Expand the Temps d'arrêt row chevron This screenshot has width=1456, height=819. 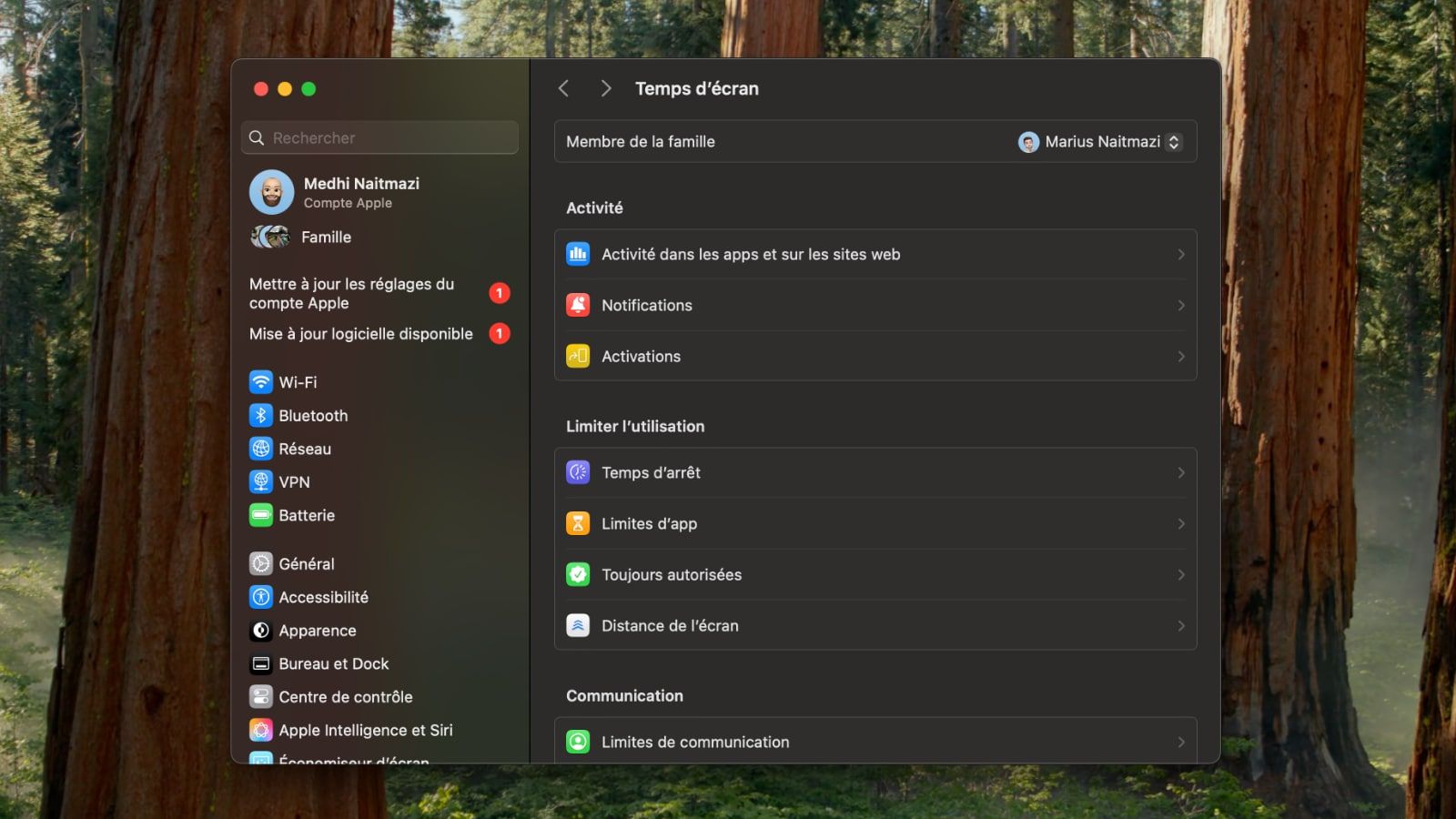click(x=1180, y=472)
